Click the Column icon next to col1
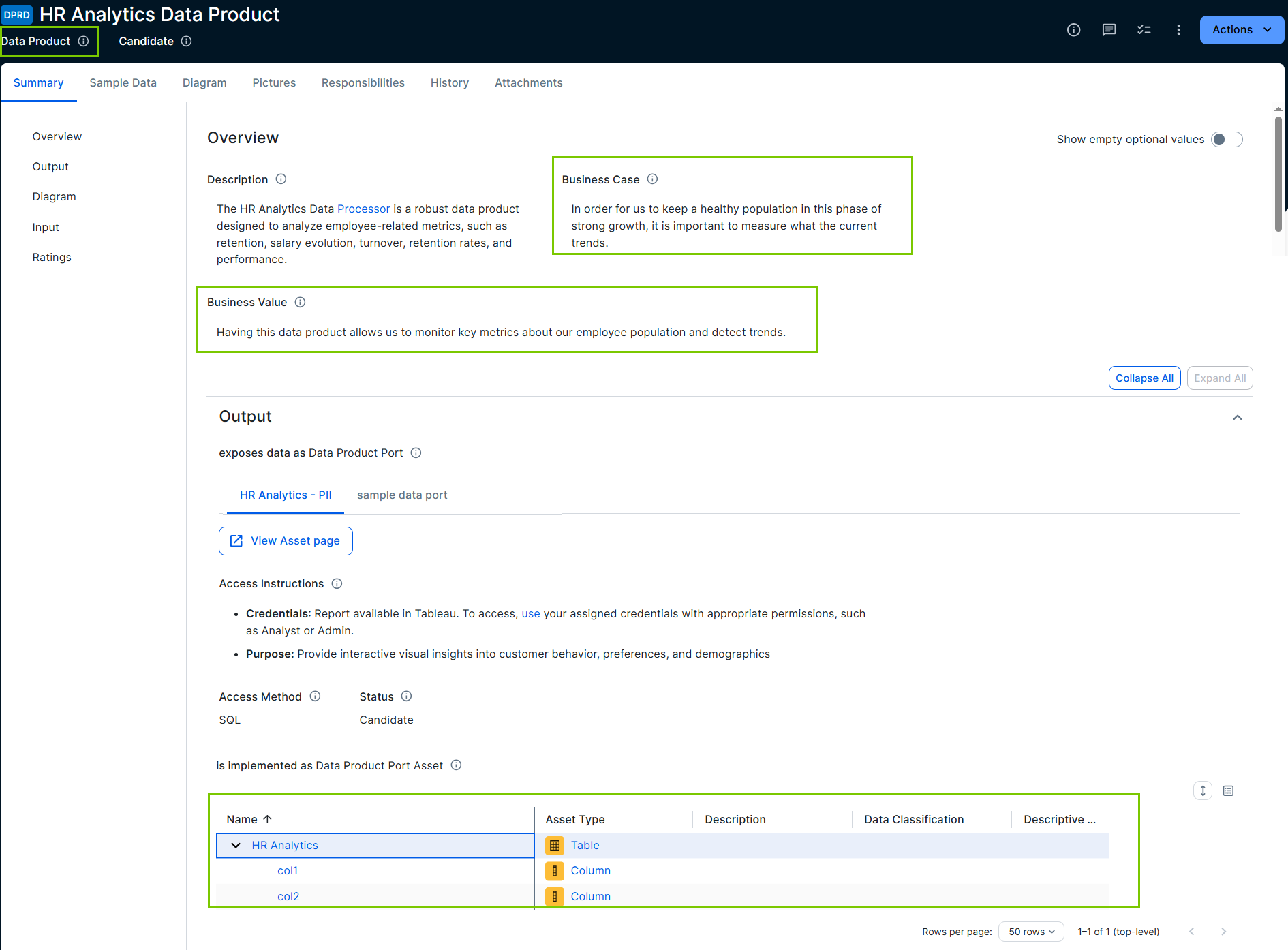1288x950 pixels. (x=555, y=870)
